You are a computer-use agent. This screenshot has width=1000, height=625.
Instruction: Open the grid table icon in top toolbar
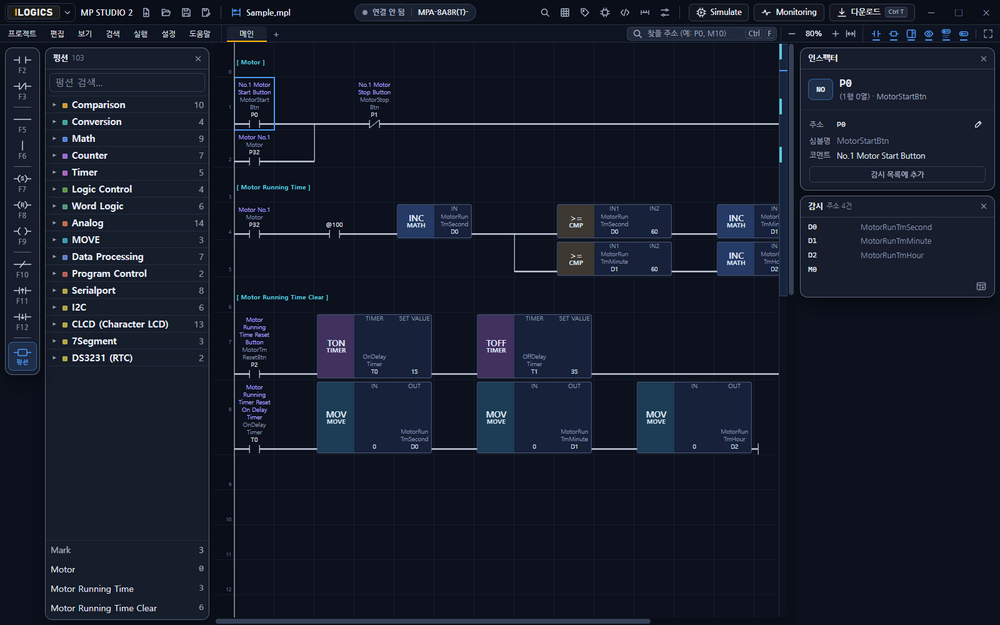coord(564,12)
